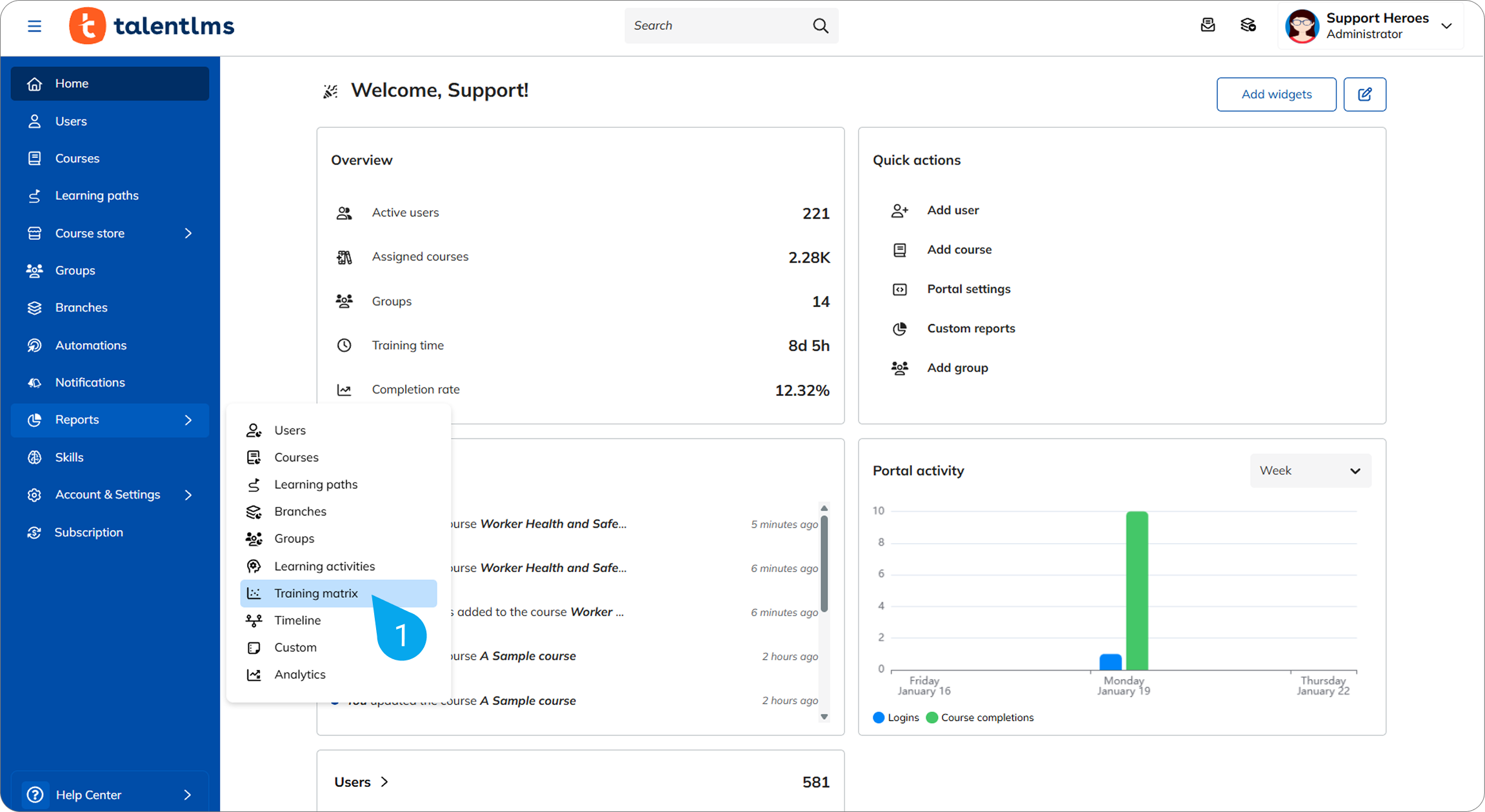Toggle the Course completions legend item

coord(980,717)
